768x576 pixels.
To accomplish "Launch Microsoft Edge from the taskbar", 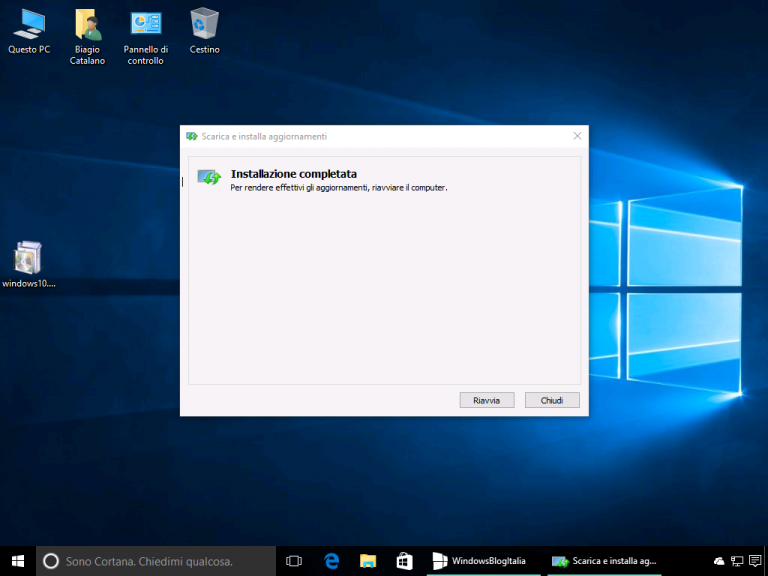I will click(x=332, y=561).
